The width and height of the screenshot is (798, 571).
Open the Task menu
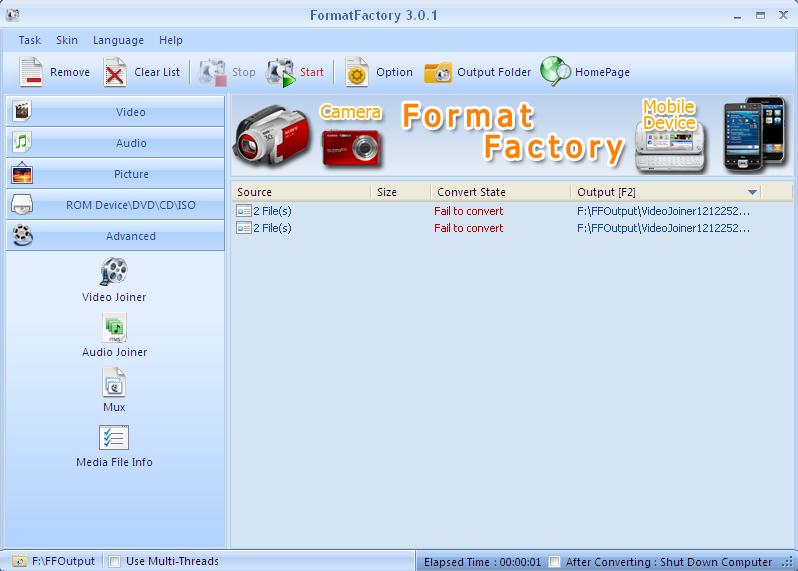30,40
